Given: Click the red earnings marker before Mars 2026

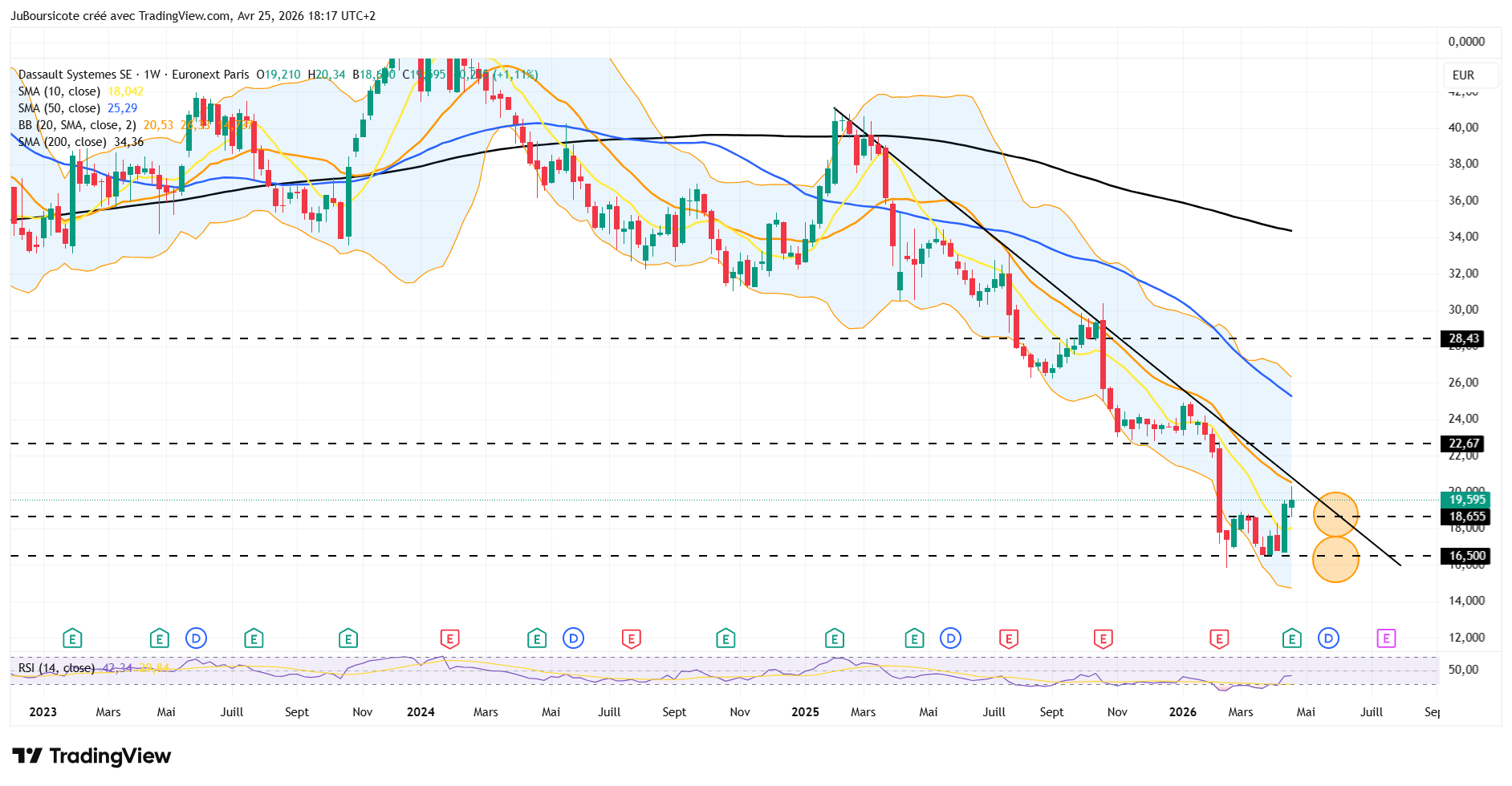Looking at the screenshot, I should point(1219,638).
